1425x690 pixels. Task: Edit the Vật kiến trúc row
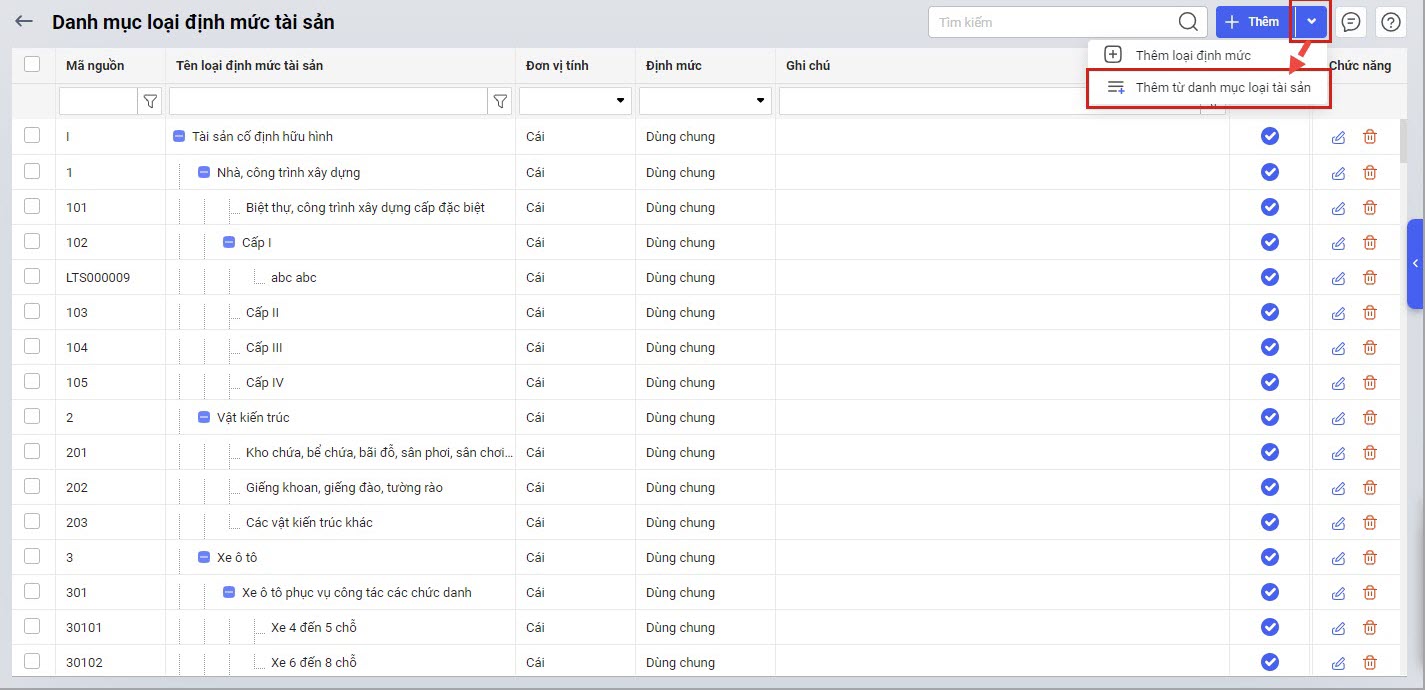[1339, 418]
